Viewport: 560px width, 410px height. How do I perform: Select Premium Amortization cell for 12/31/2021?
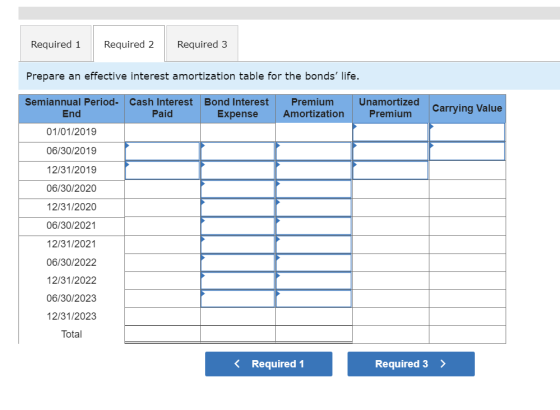pos(314,245)
